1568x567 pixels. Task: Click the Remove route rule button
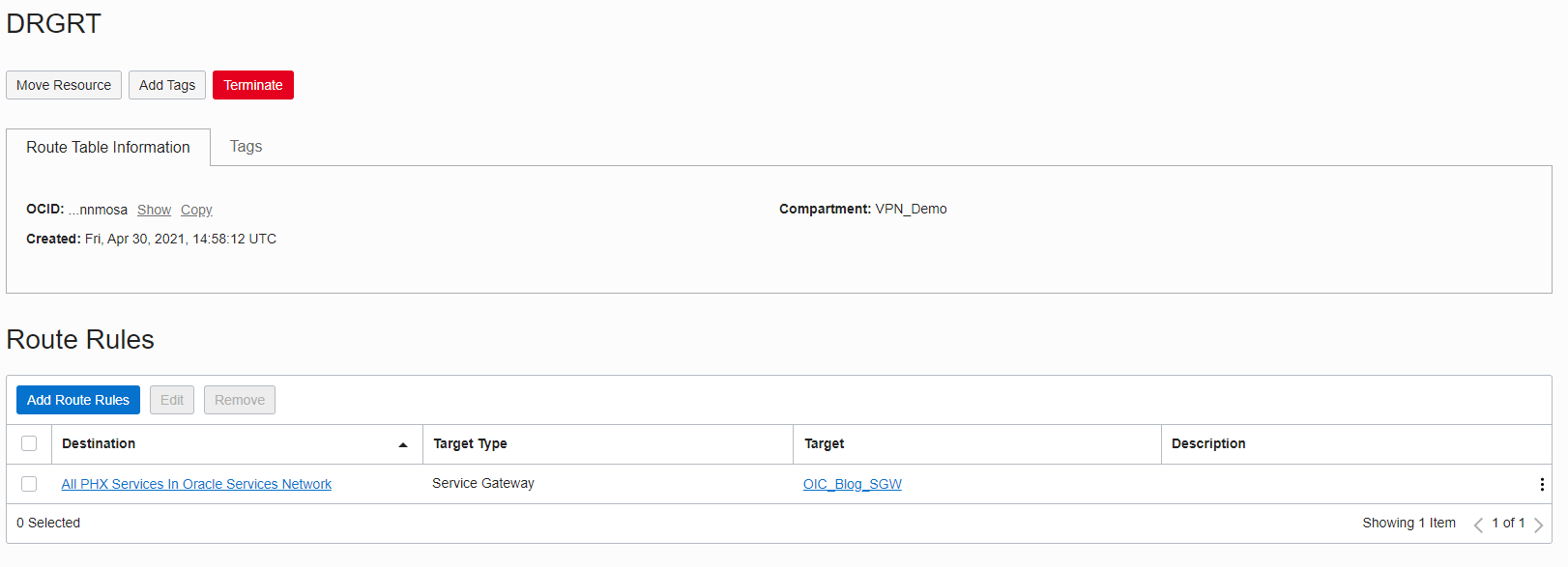240,400
